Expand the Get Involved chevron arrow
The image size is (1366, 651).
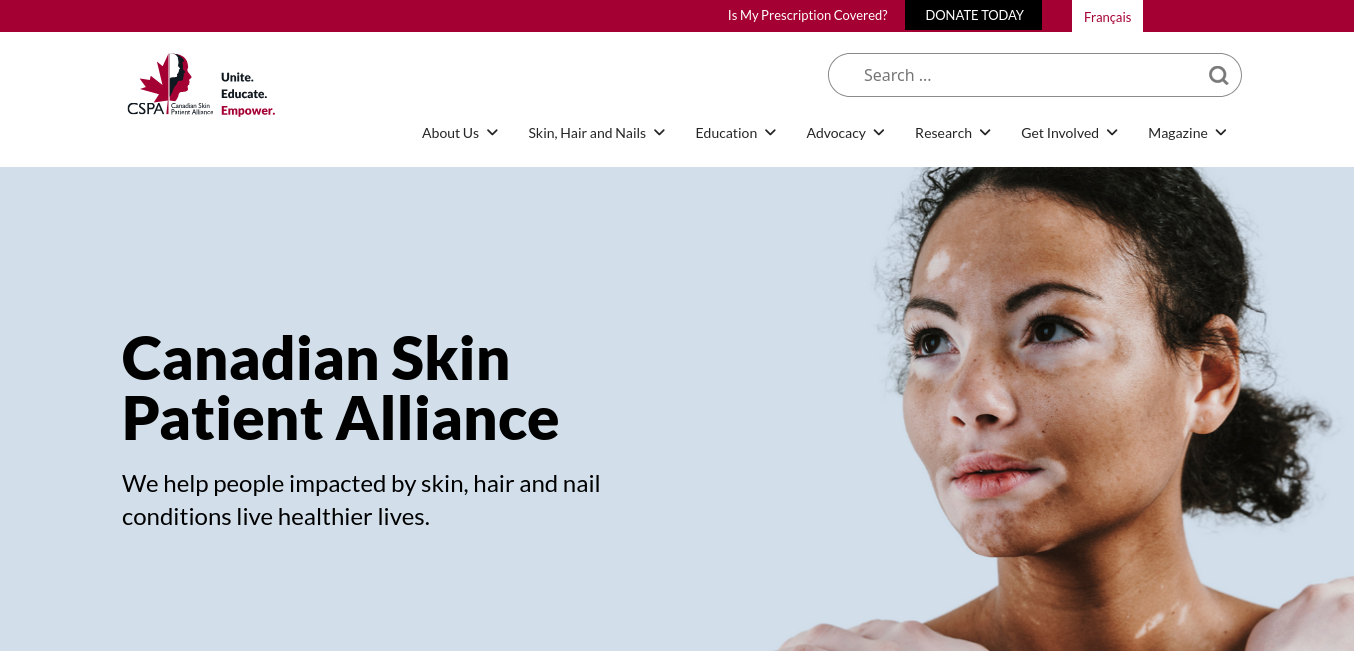pos(1112,133)
